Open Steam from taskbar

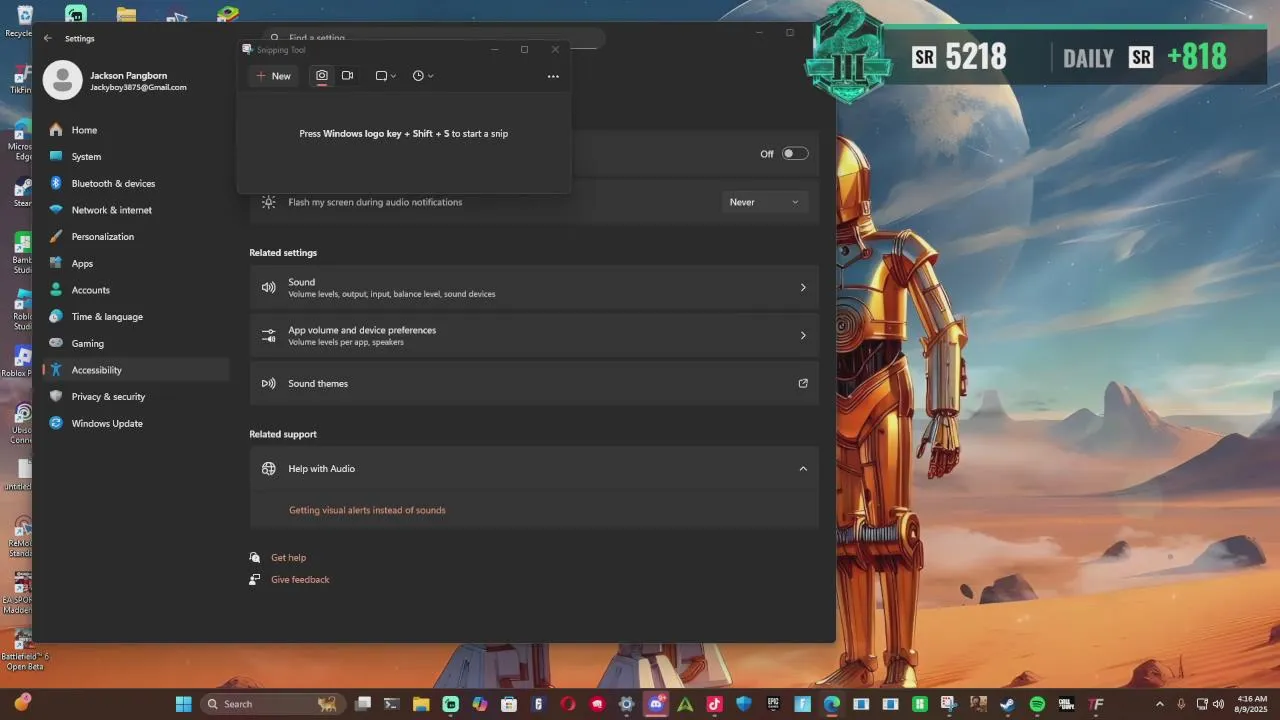pyautogui.click(x=1007, y=704)
